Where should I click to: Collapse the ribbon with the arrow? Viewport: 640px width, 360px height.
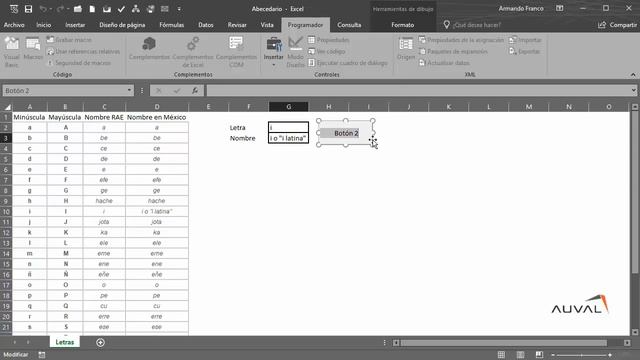point(633,75)
